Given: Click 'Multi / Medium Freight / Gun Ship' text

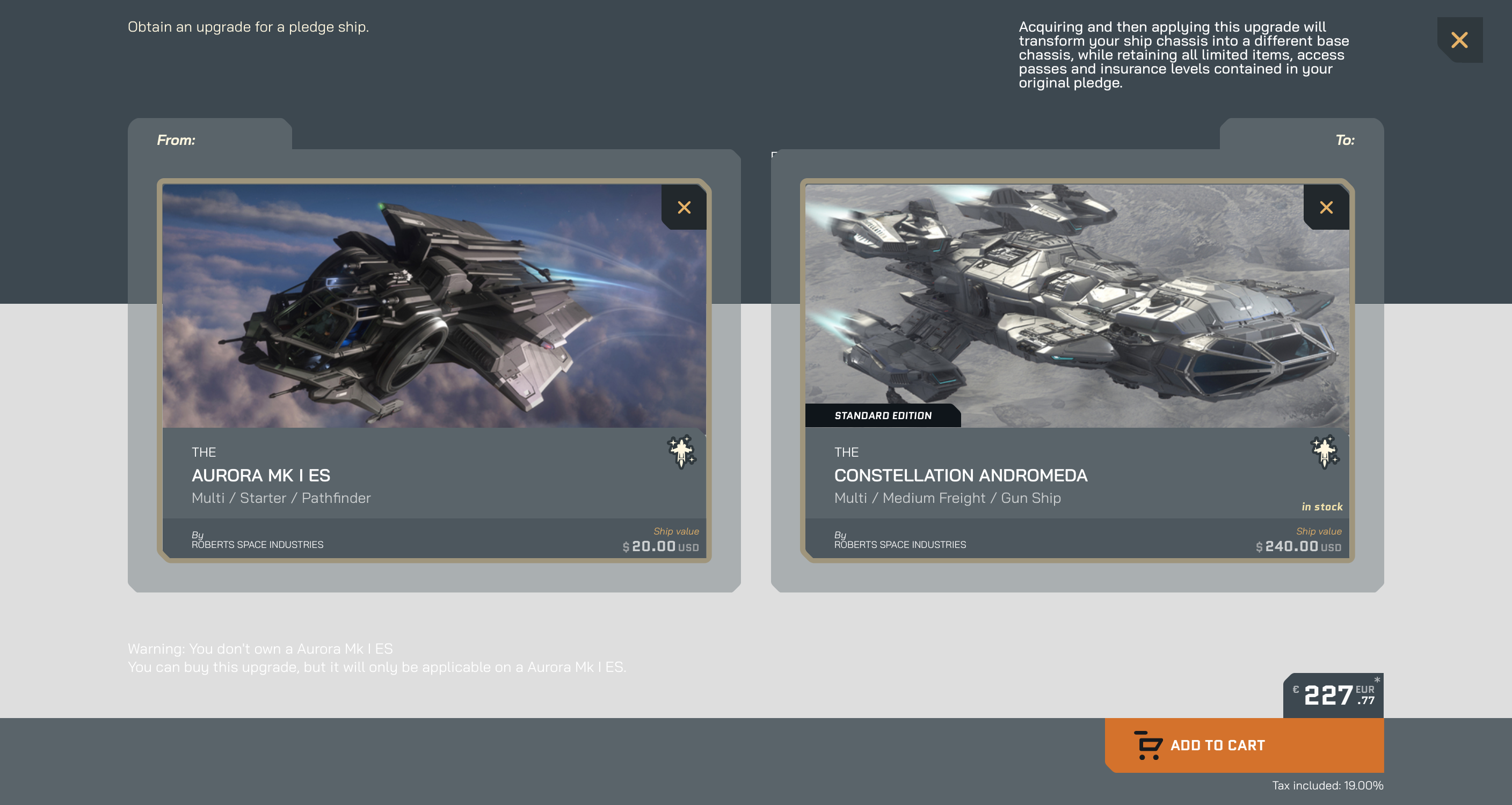Looking at the screenshot, I should [947, 498].
